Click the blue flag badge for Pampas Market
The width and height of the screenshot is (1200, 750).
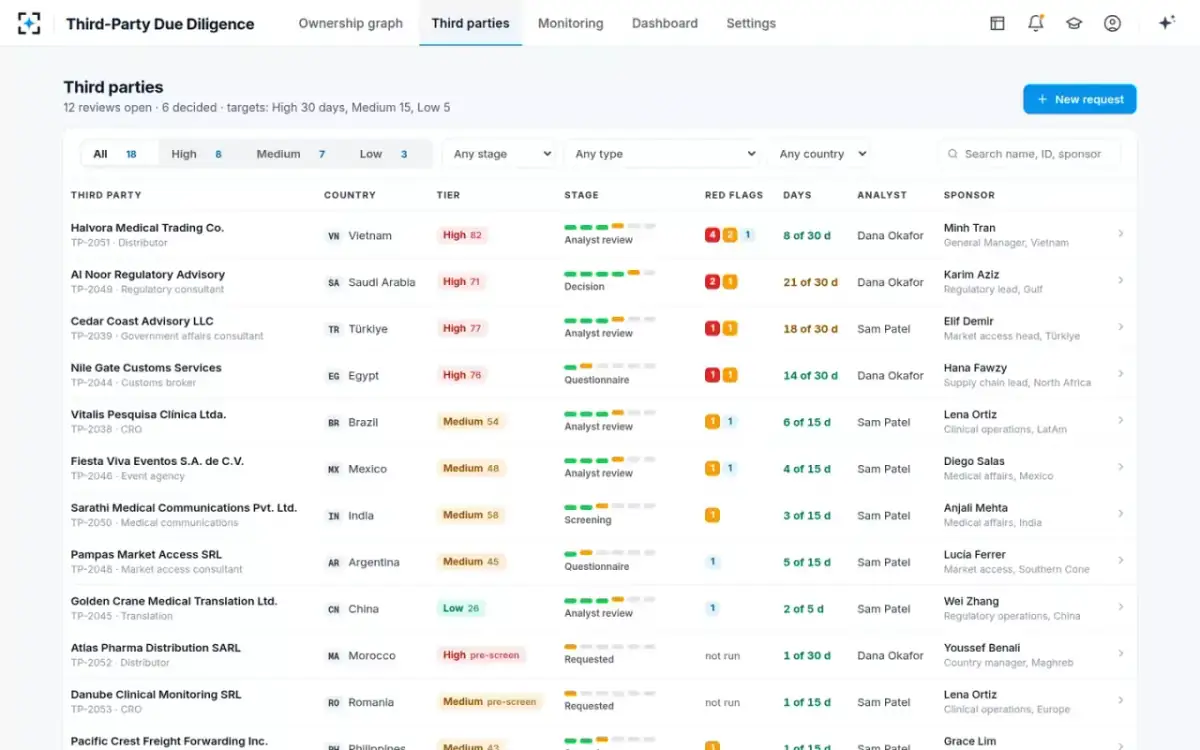pyautogui.click(x=712, y=562)
